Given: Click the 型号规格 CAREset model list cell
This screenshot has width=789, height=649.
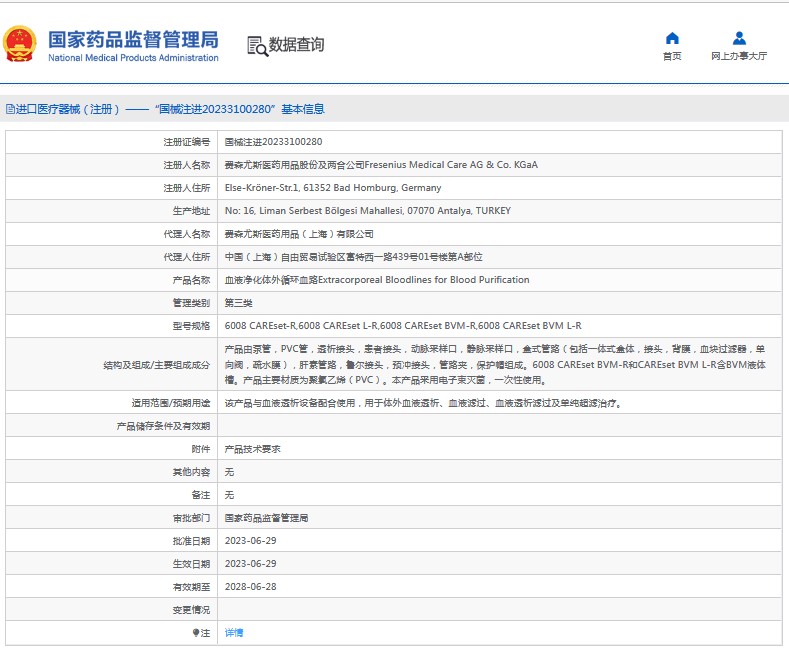Looking at the screenshot, I should (x=402, y=326).
